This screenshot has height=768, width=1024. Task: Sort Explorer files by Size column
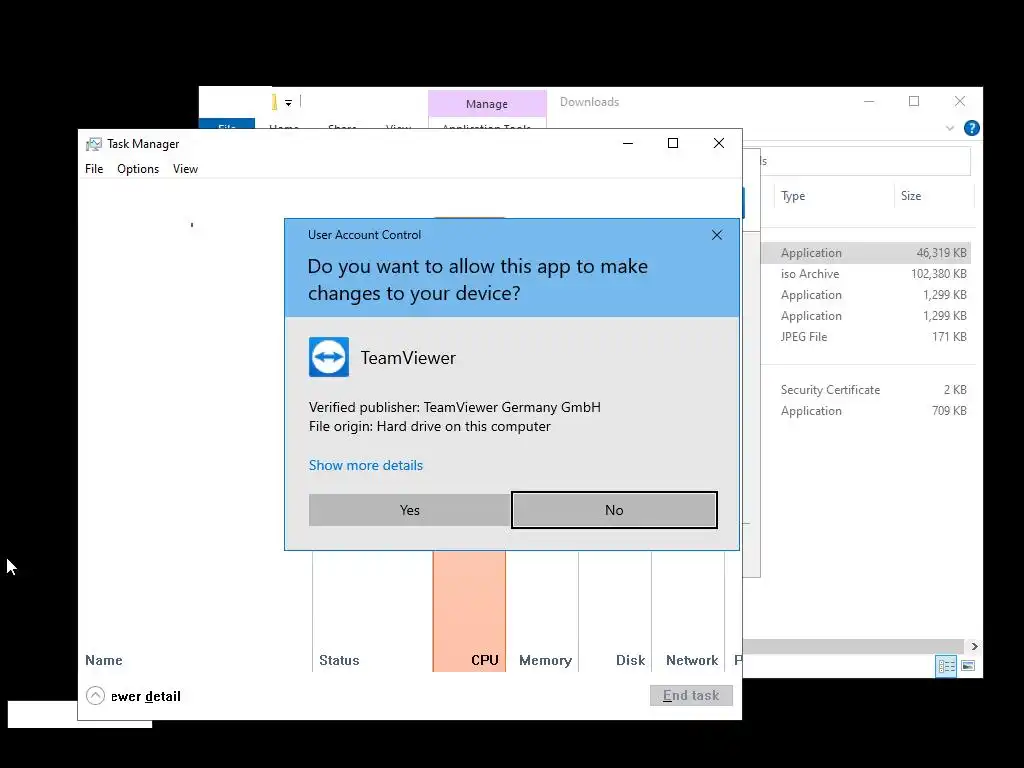911,196
